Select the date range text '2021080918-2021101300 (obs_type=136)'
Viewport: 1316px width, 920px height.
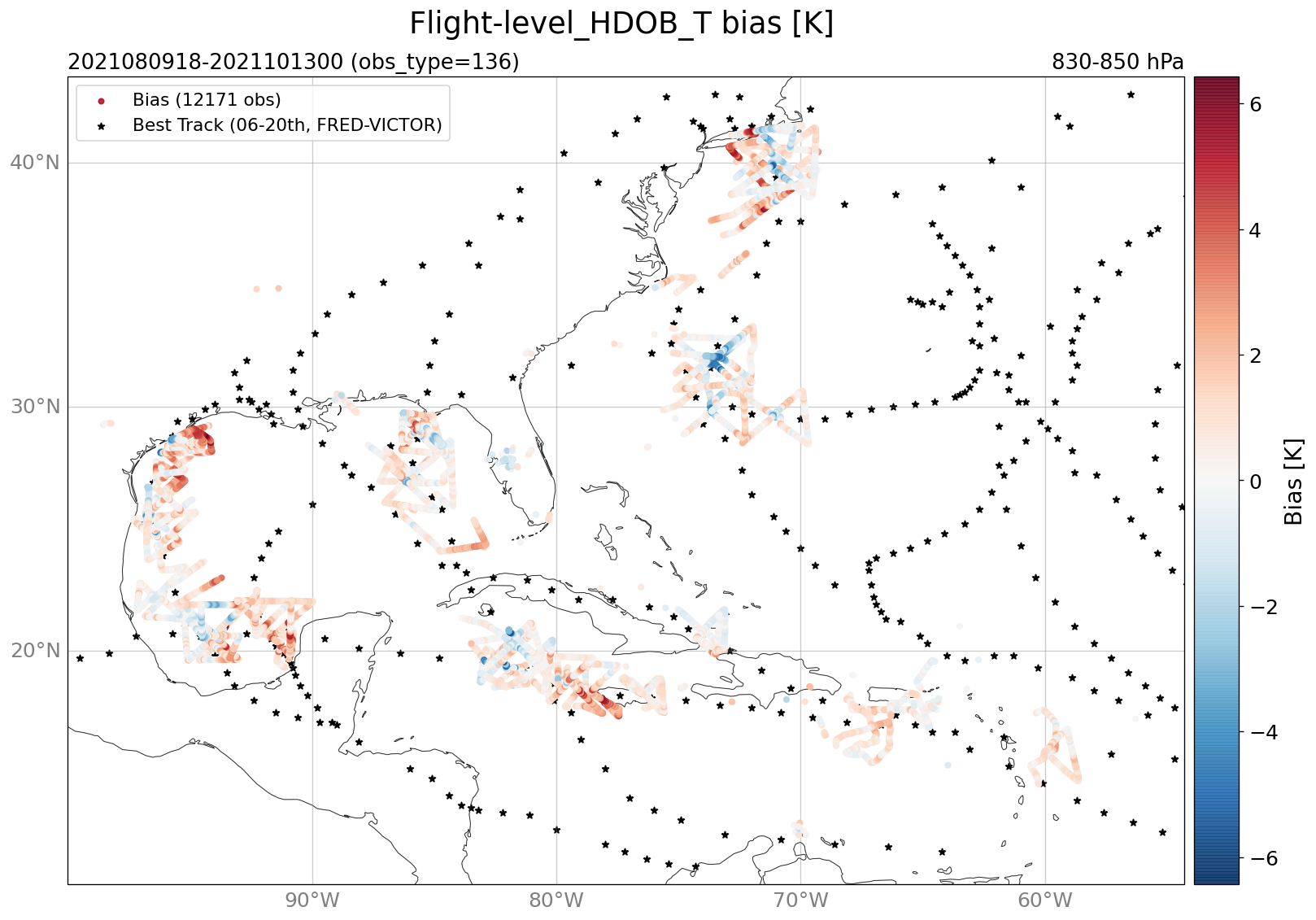(x=294, y=62)
